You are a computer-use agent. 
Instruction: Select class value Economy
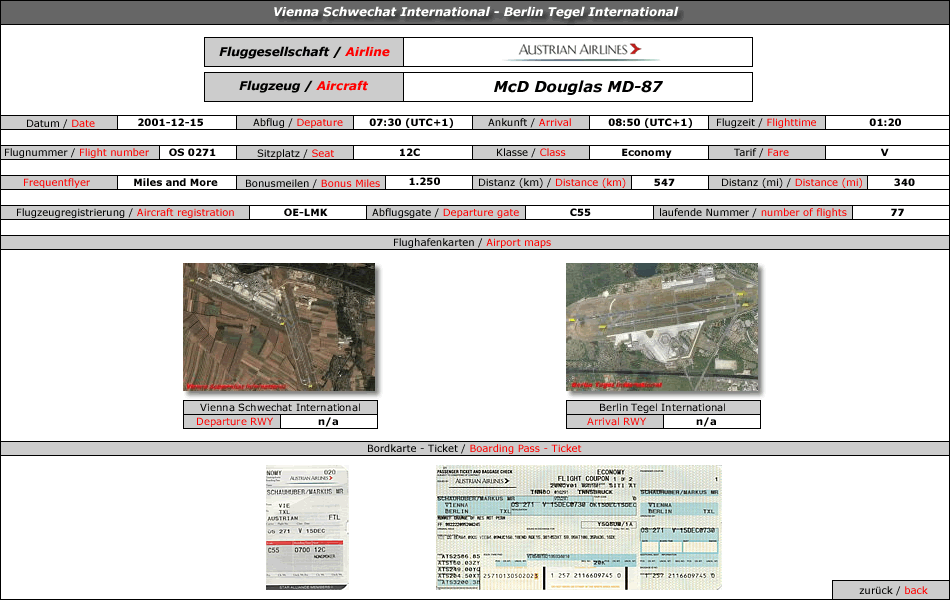[646, 153]
